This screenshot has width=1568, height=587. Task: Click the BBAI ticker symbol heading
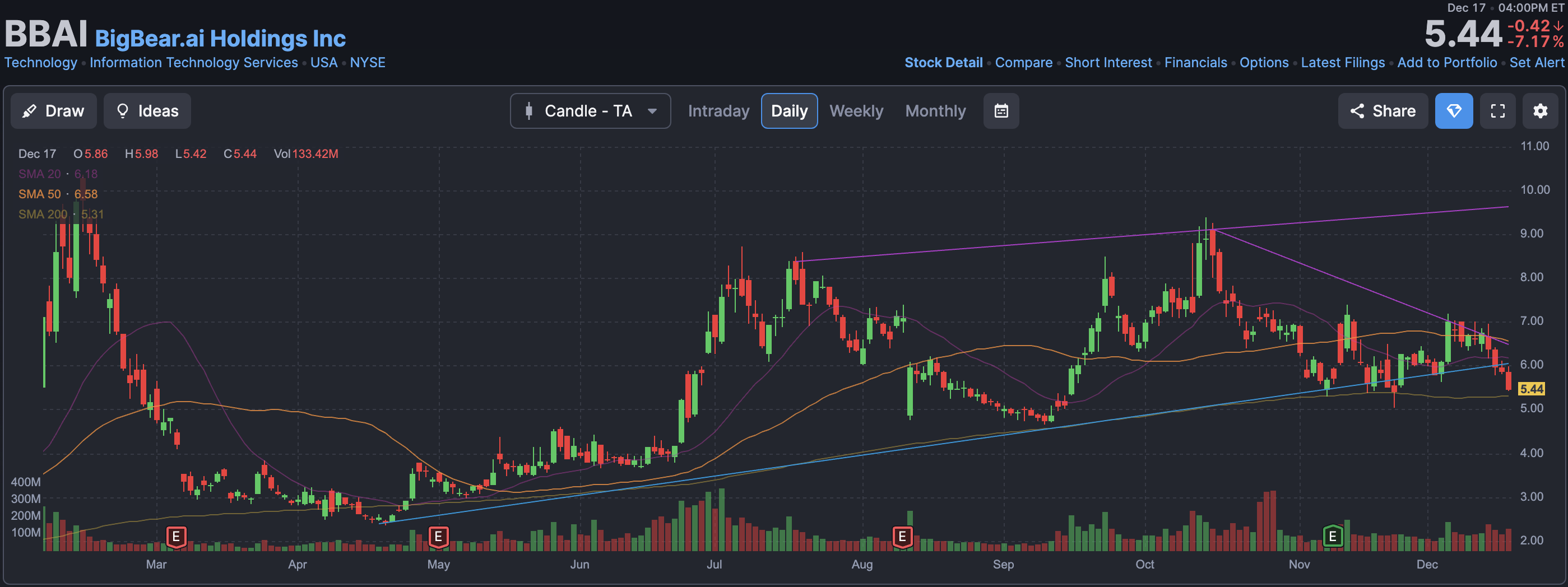[x=47, y=34]
